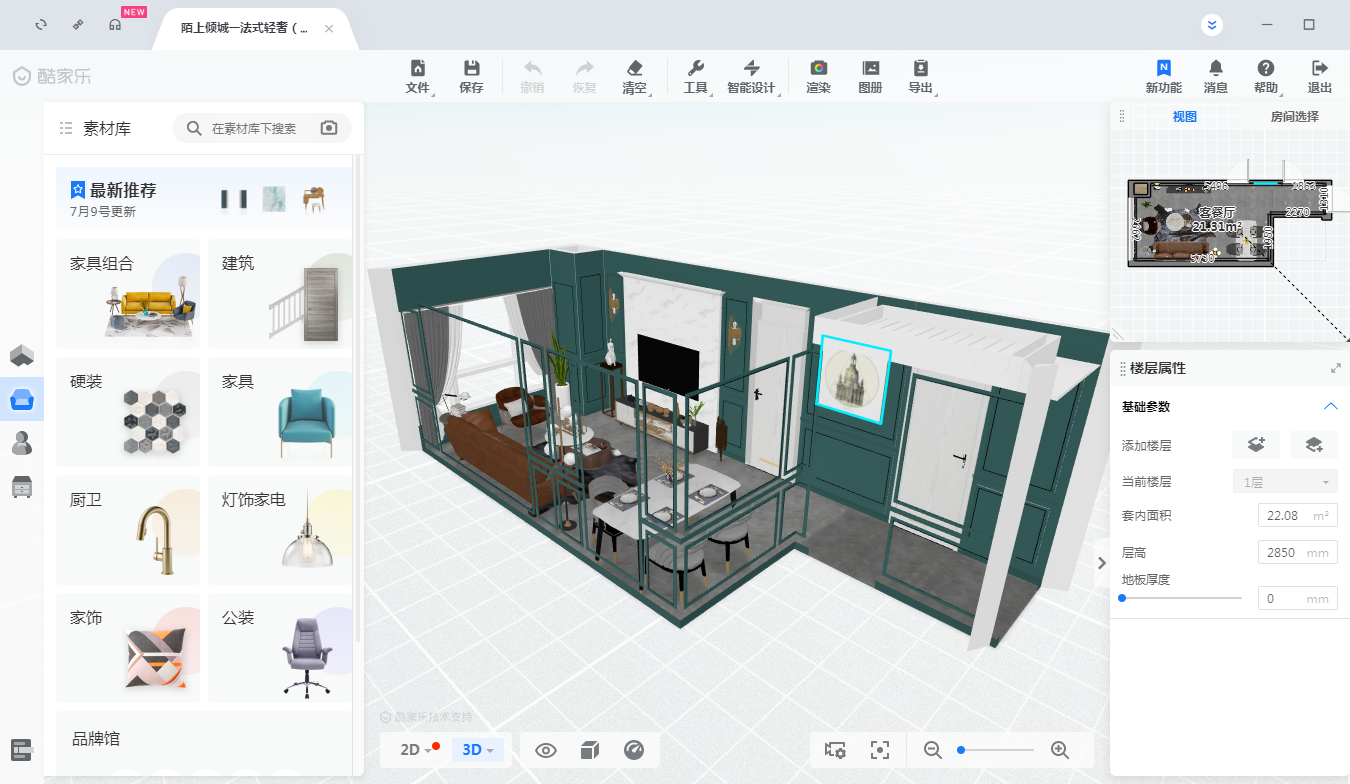The height and width of the screenshot is (784, 1350).
Task: Open the current floor (1层) dropdown
Action: pyautogui.click(x=1284, y=482)
